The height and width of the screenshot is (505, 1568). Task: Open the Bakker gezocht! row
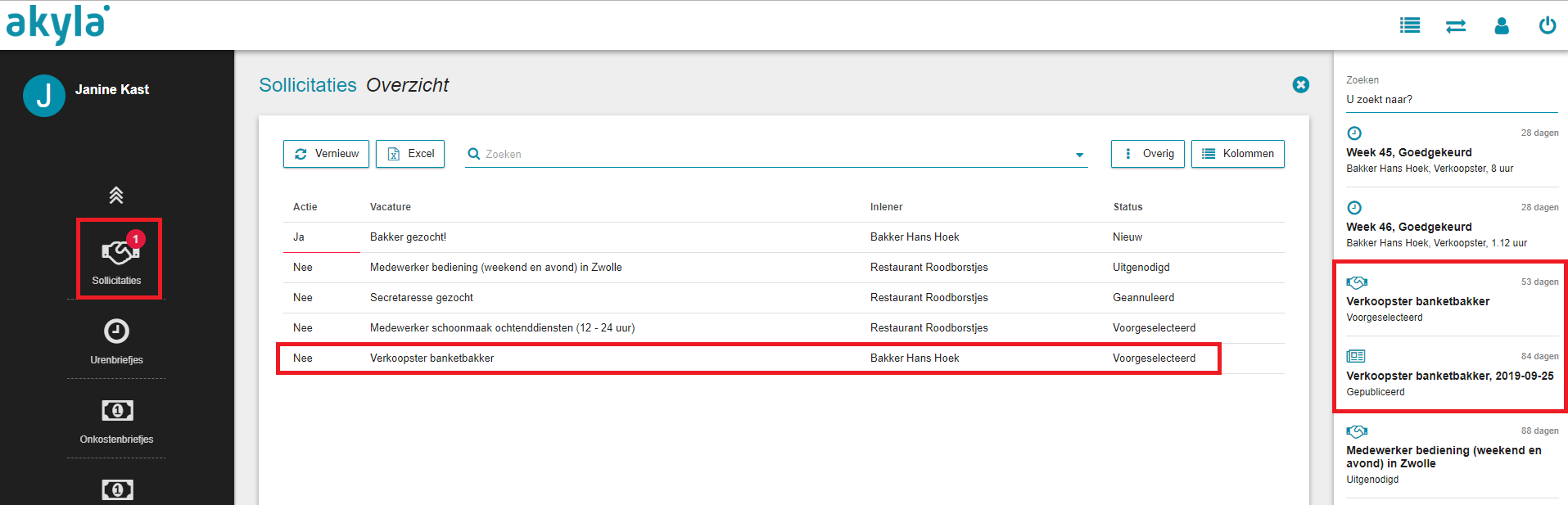784,237
